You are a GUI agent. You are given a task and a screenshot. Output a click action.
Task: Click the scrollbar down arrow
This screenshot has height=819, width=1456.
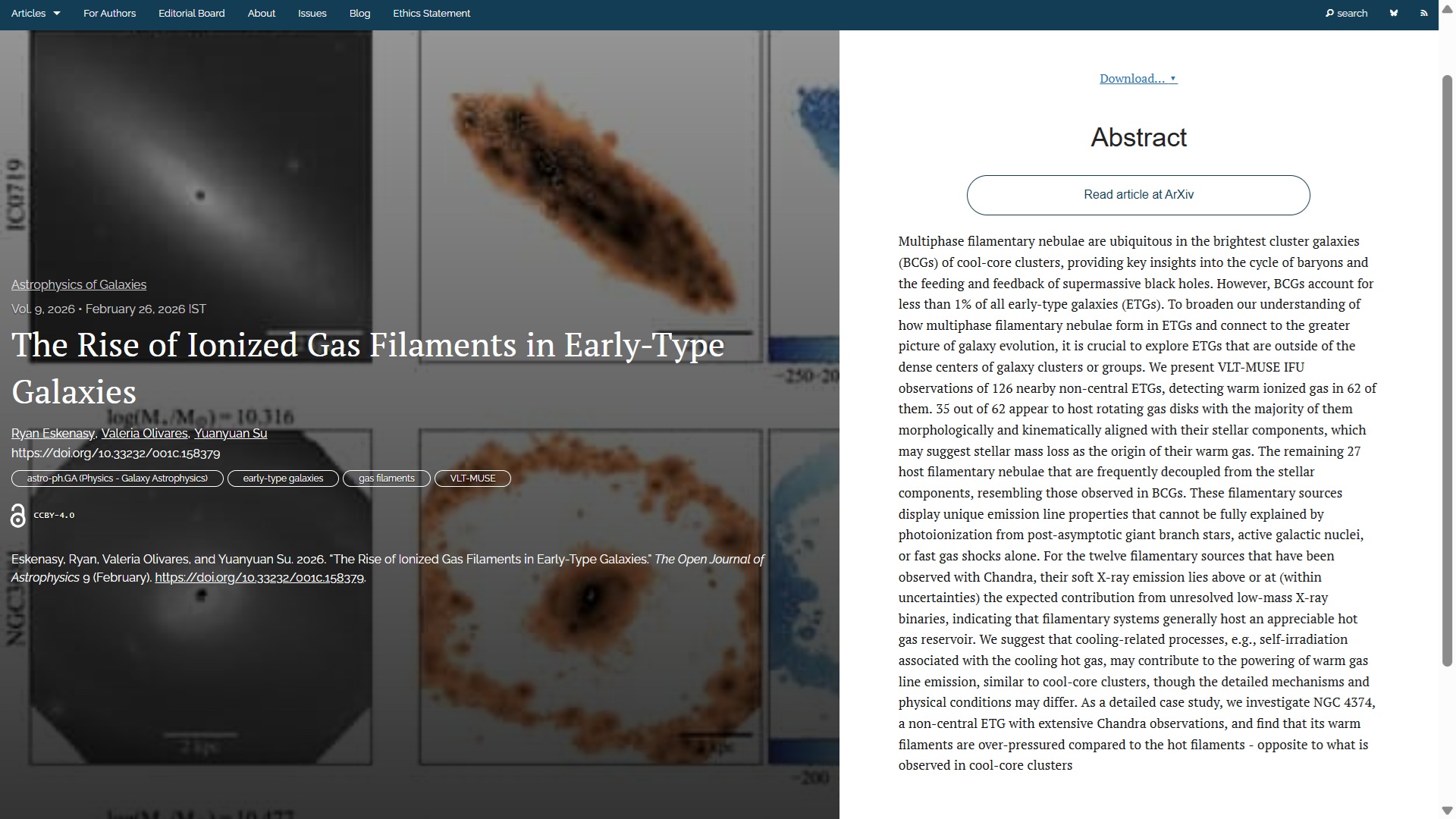(1447, 810)
